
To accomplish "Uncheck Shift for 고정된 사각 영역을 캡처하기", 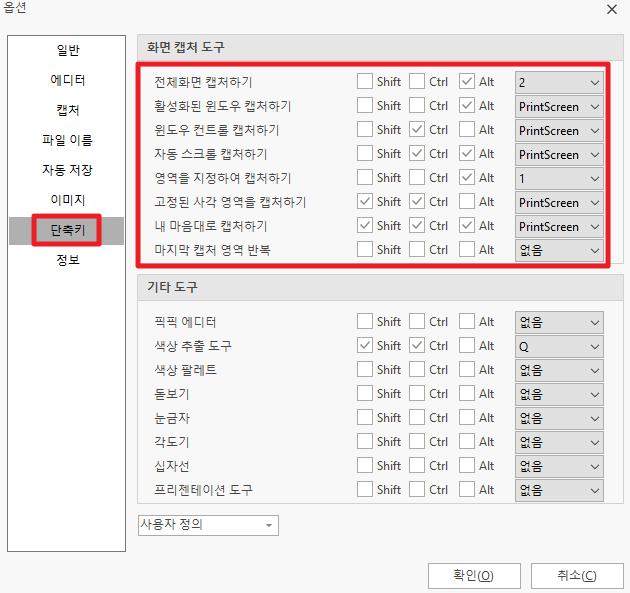I will click(365, 201).
